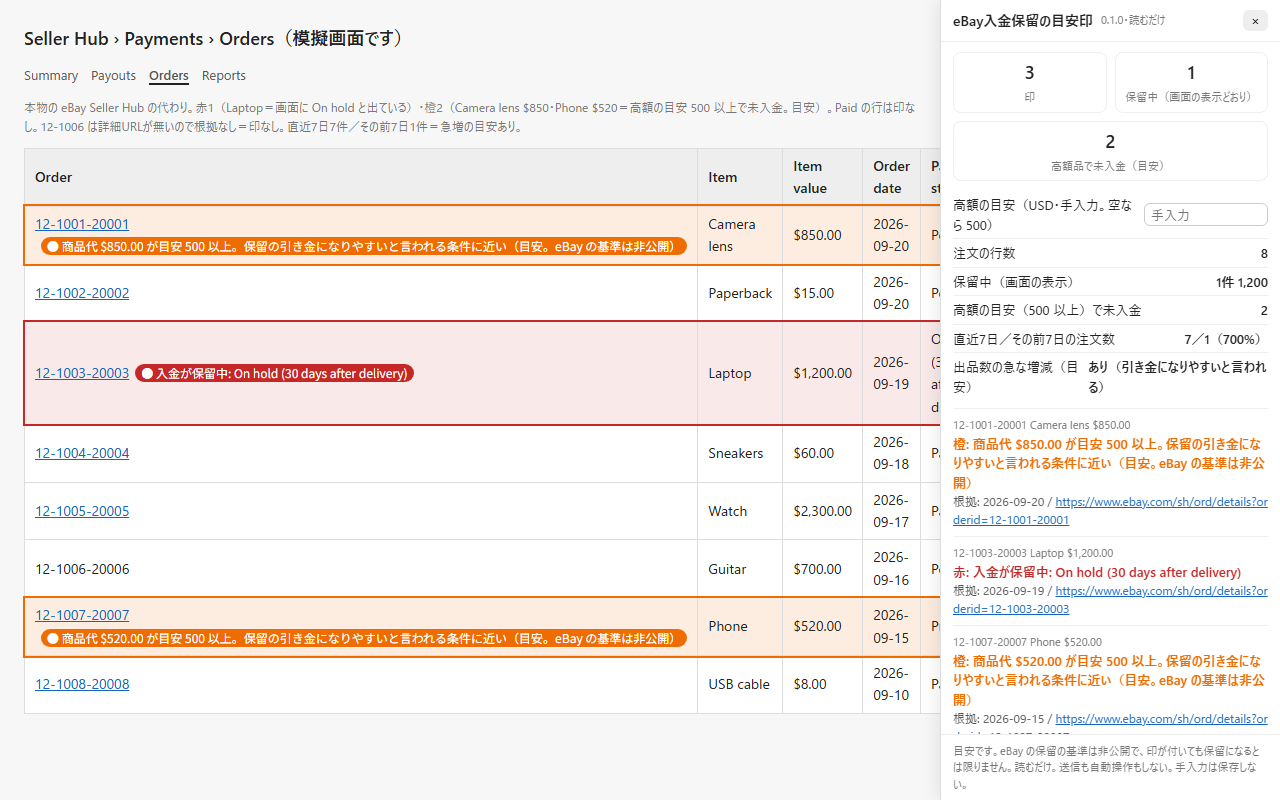Click the 'Seller Hub › Payments › Orders' page heading
This screenshot has width=1280, height=800.
tap(214, 39)
